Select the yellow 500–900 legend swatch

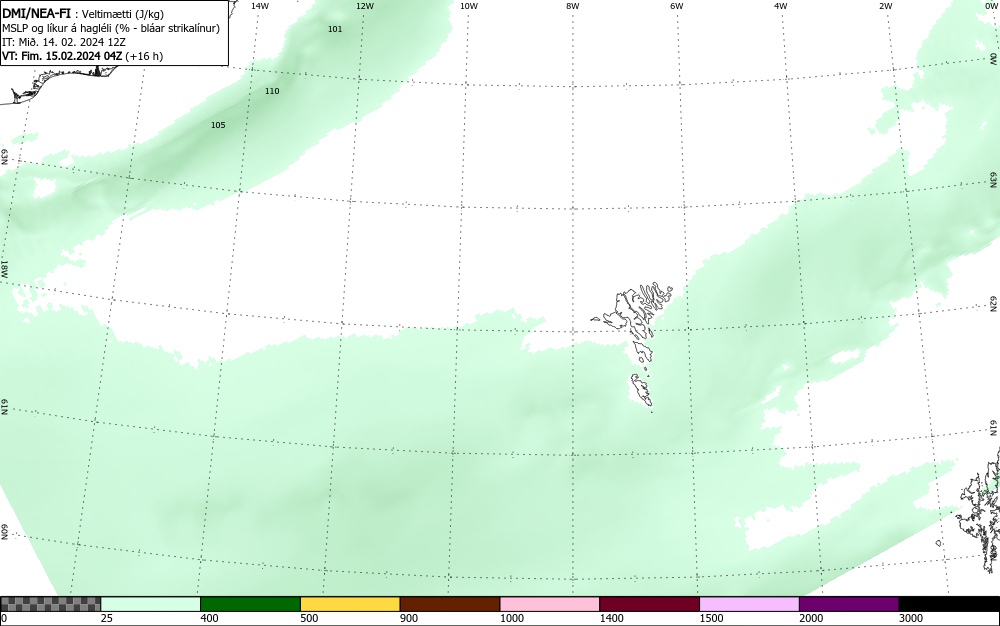click(350, 604)
